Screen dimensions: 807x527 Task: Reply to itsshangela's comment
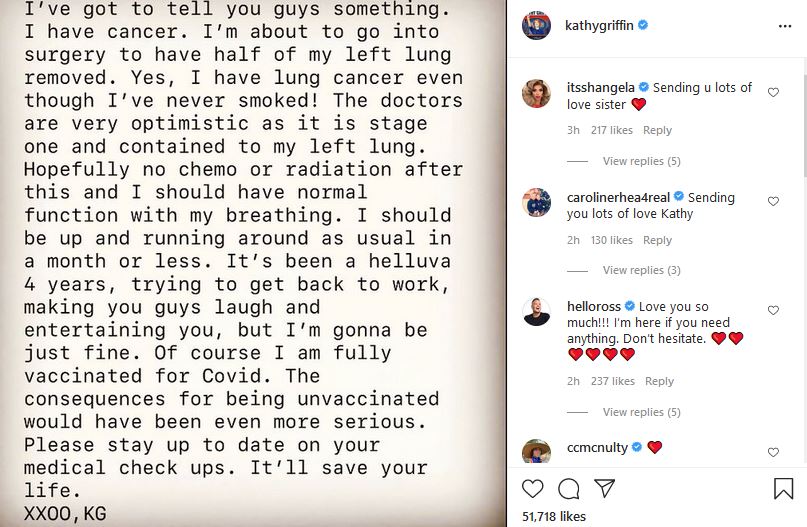[x=657, y=130]
